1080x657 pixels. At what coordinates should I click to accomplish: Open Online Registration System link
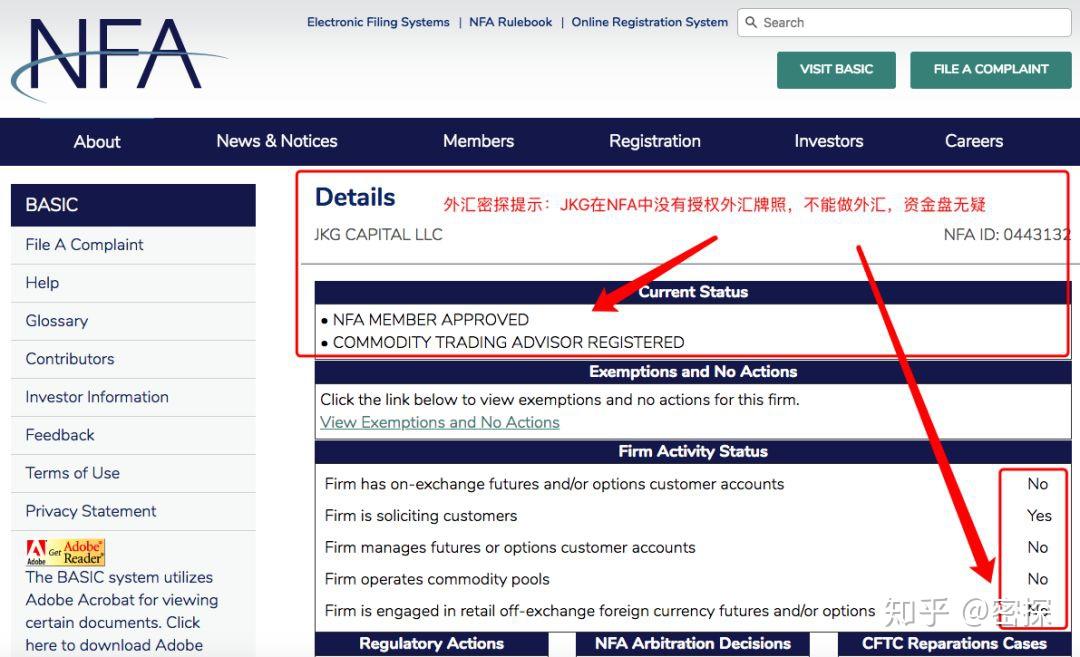650,22
